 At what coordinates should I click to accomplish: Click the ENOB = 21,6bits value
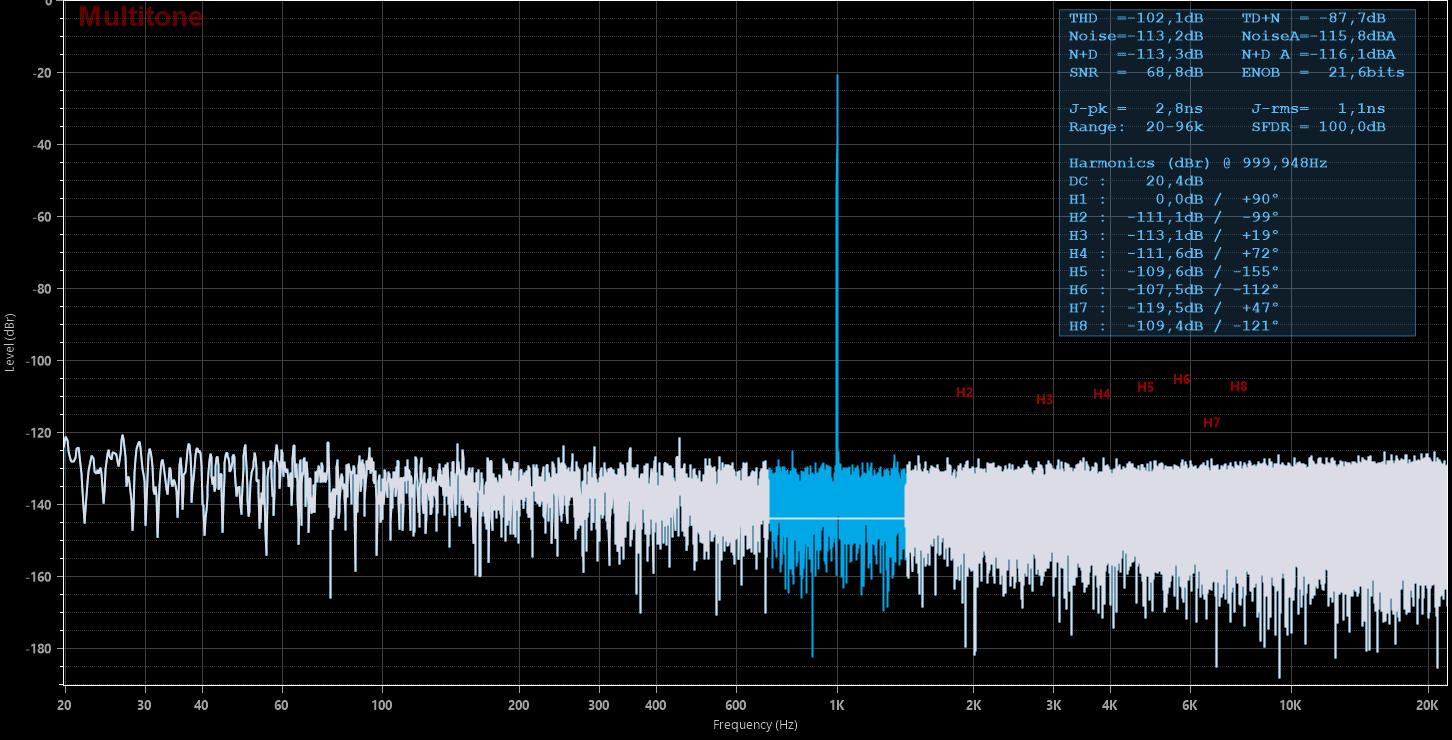click(x=1322, y=72)
